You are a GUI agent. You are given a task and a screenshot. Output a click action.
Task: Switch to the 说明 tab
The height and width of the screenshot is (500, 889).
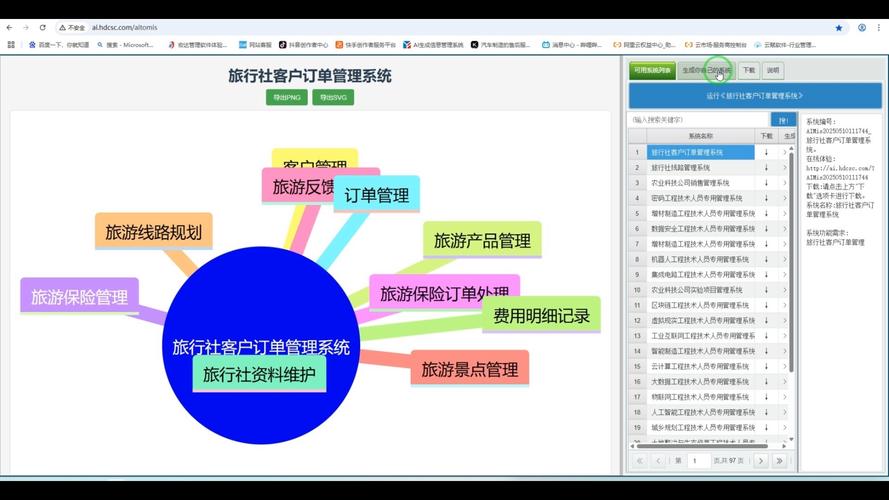[x=773, y=70]
